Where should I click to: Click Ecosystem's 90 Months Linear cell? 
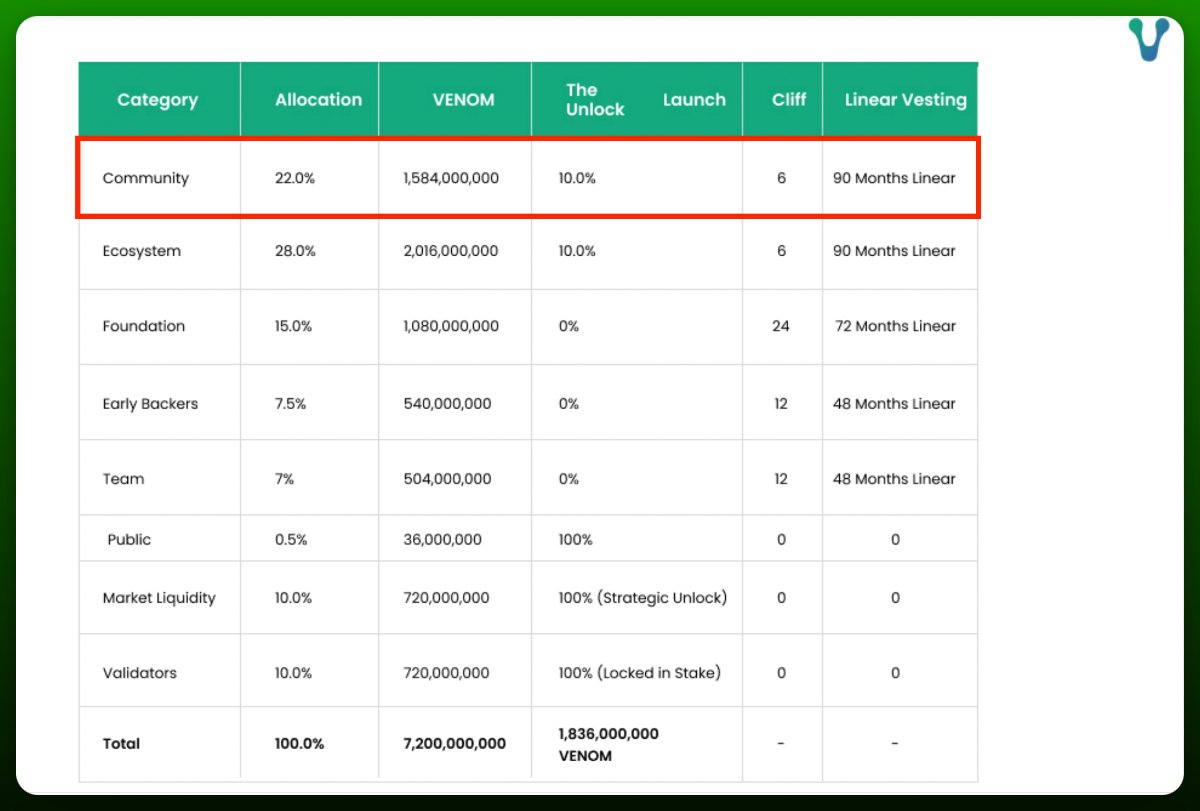[x=894, y=251]
